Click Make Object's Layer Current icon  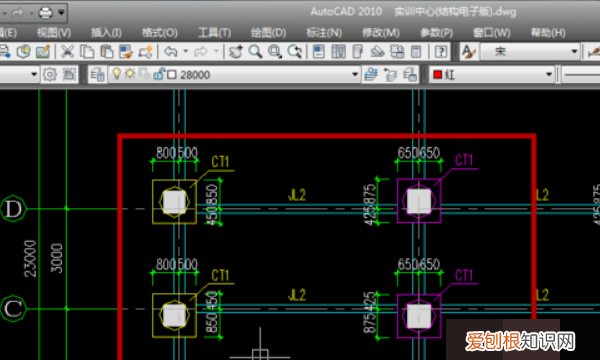click(x=370, y=74)
